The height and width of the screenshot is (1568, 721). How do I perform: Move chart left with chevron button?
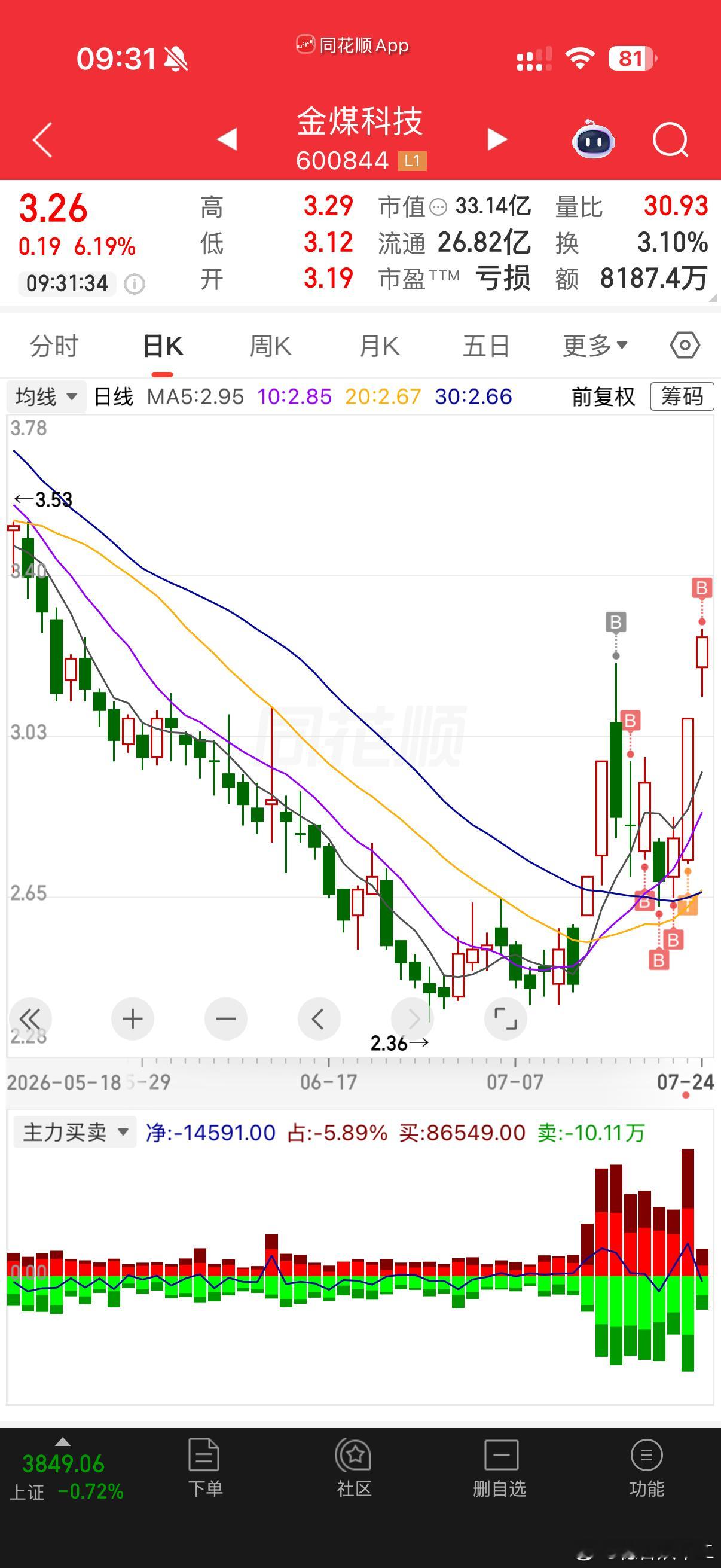[x=319, y=1019]
